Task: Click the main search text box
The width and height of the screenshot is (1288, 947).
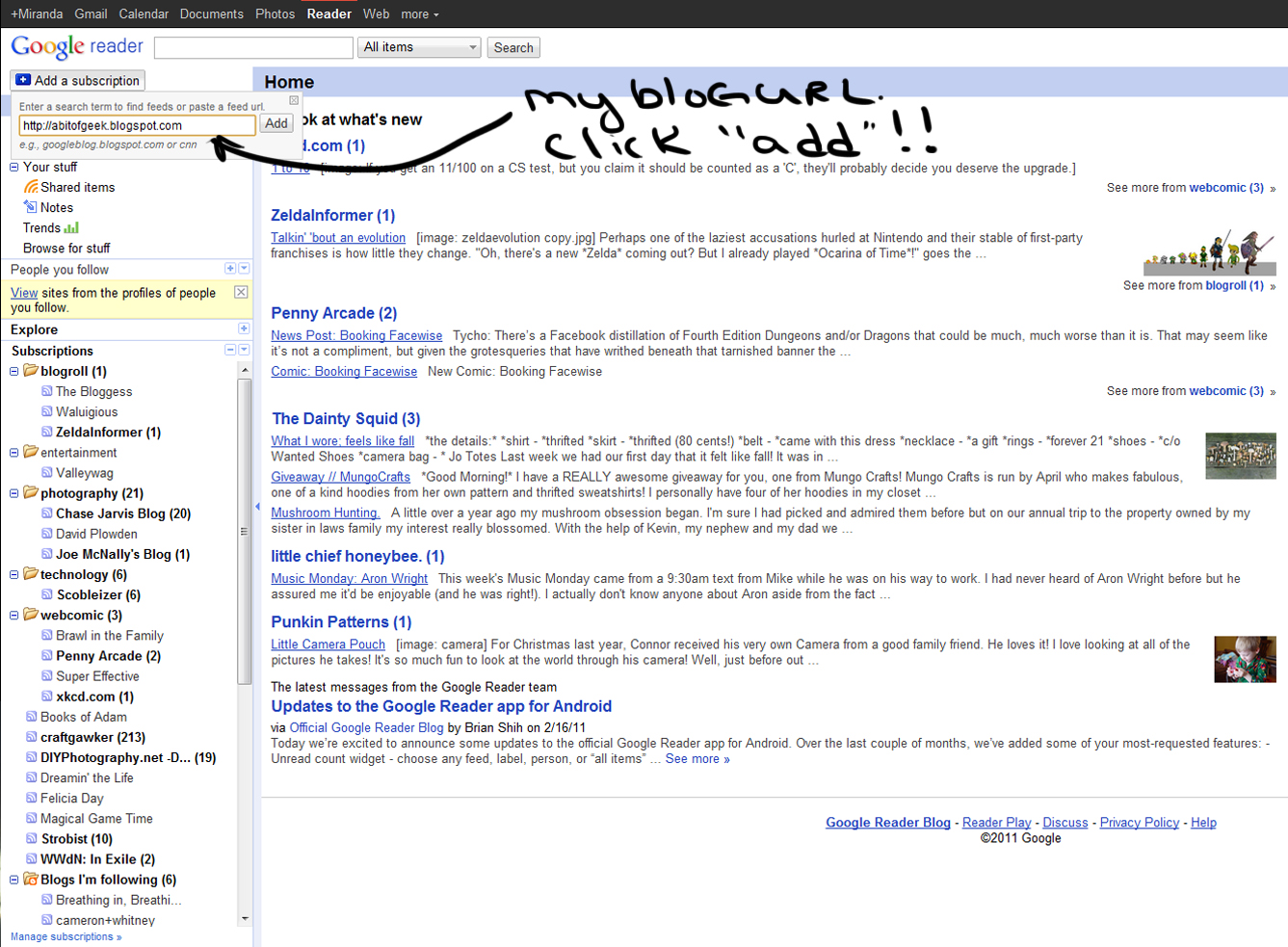Action: [x=253, y=47]
